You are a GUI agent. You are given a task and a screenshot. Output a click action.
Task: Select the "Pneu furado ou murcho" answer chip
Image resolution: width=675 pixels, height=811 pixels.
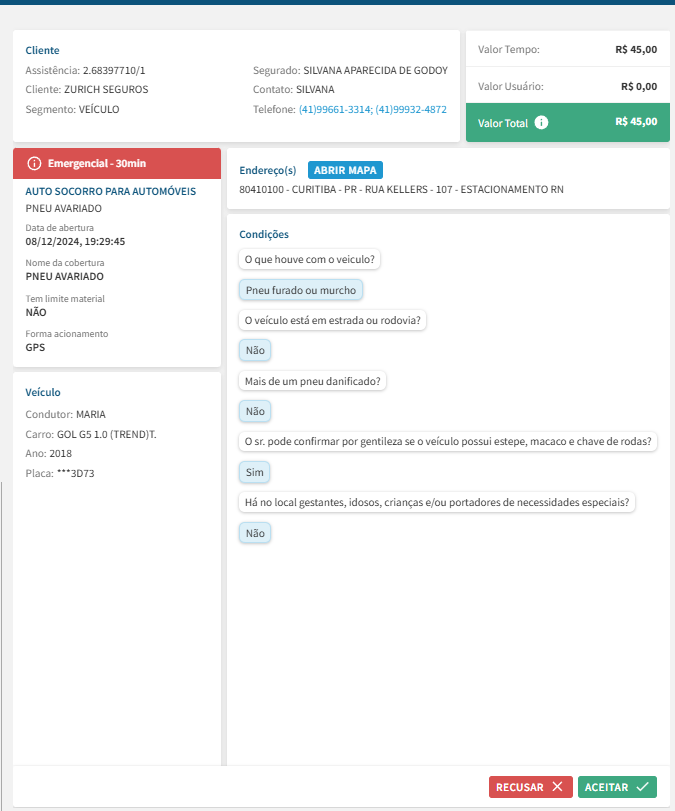click(x=301, y=290)
